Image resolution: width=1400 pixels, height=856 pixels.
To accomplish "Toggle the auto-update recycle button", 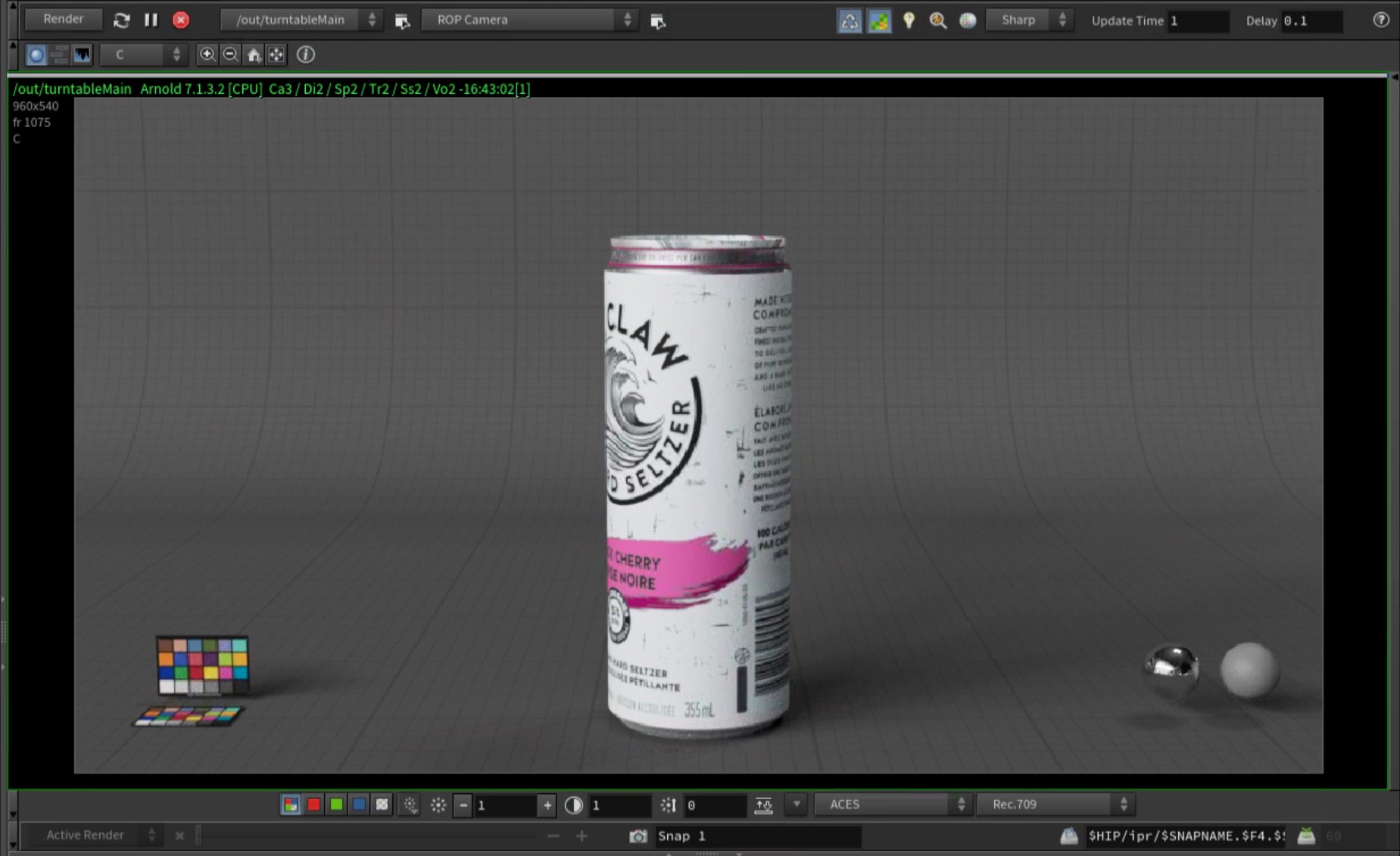I will point(850,20).
